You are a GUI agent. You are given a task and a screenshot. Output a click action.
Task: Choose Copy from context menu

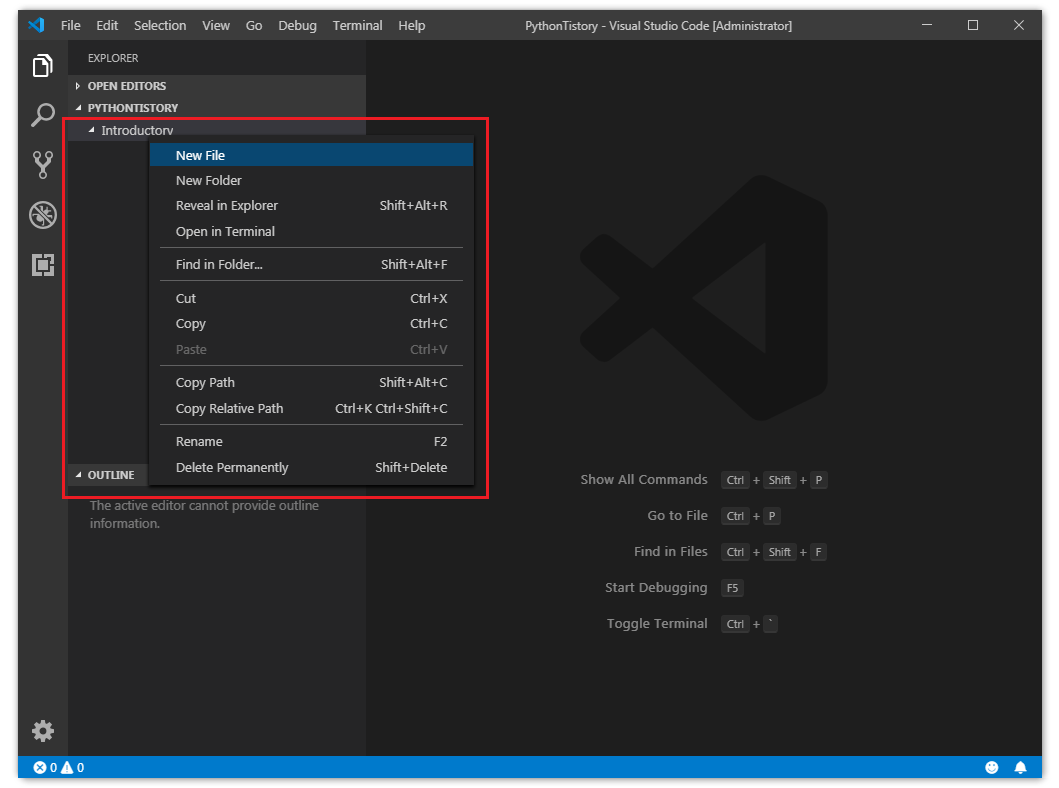(x=311, y=323)
